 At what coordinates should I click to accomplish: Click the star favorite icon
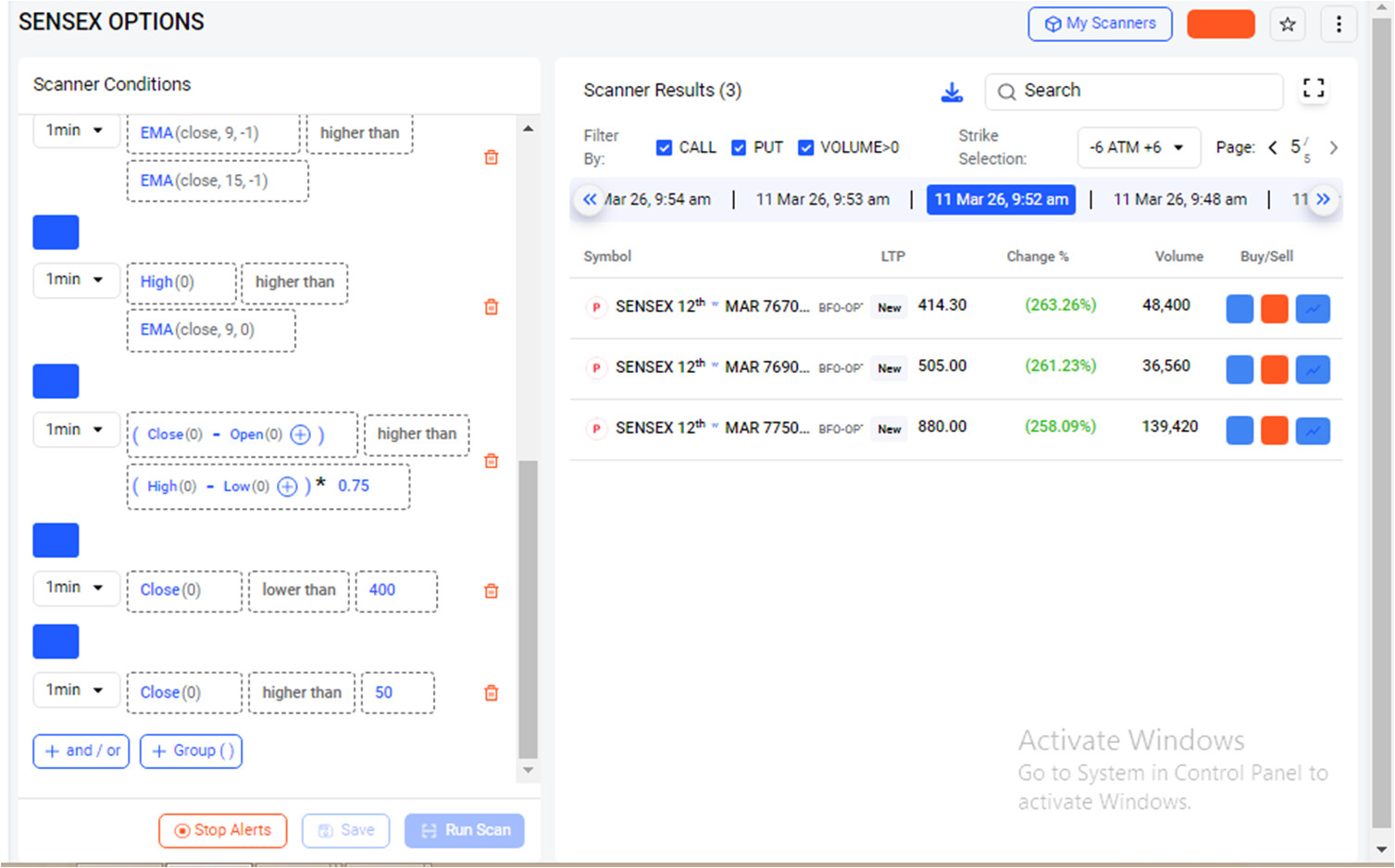coord(1287,25)
